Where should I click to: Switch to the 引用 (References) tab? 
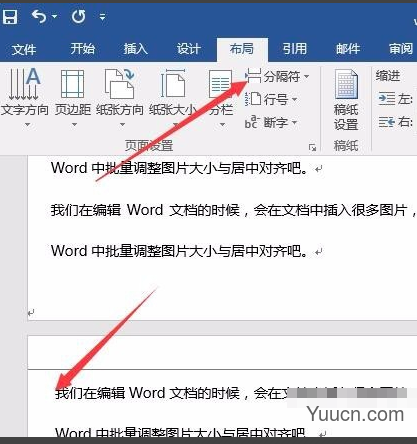pos(295,49)
